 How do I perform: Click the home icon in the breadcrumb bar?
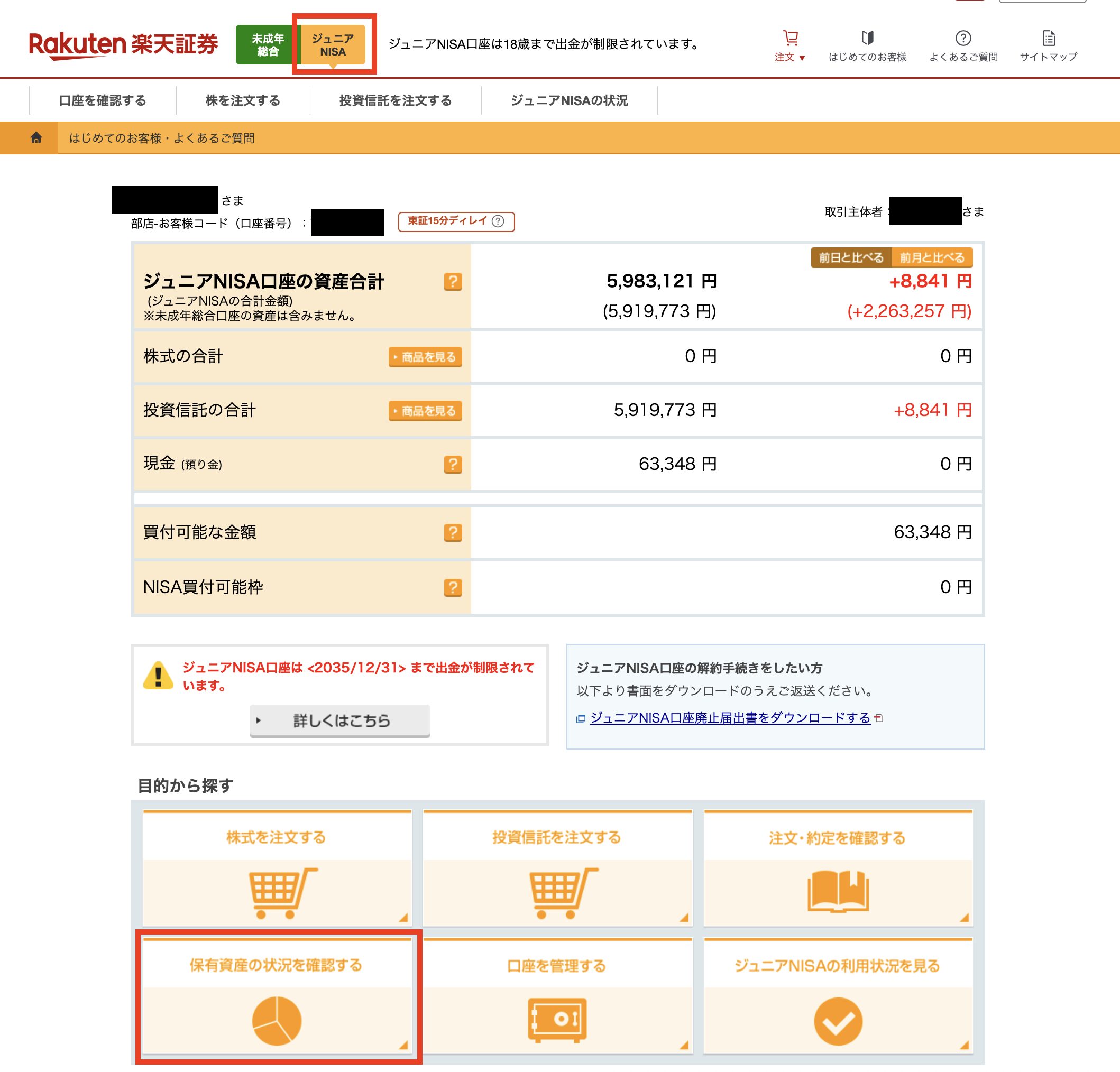click(36, 137)
